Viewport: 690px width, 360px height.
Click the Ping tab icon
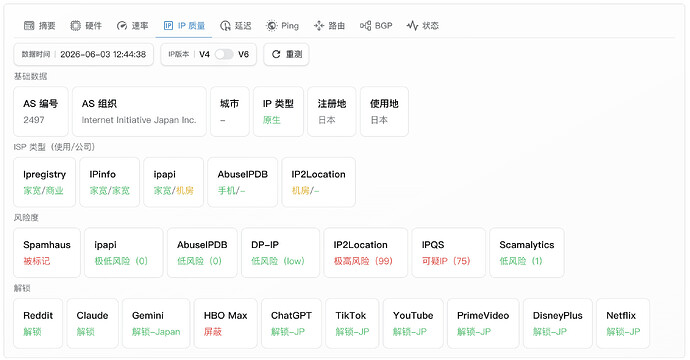click(x=272, y=26)
